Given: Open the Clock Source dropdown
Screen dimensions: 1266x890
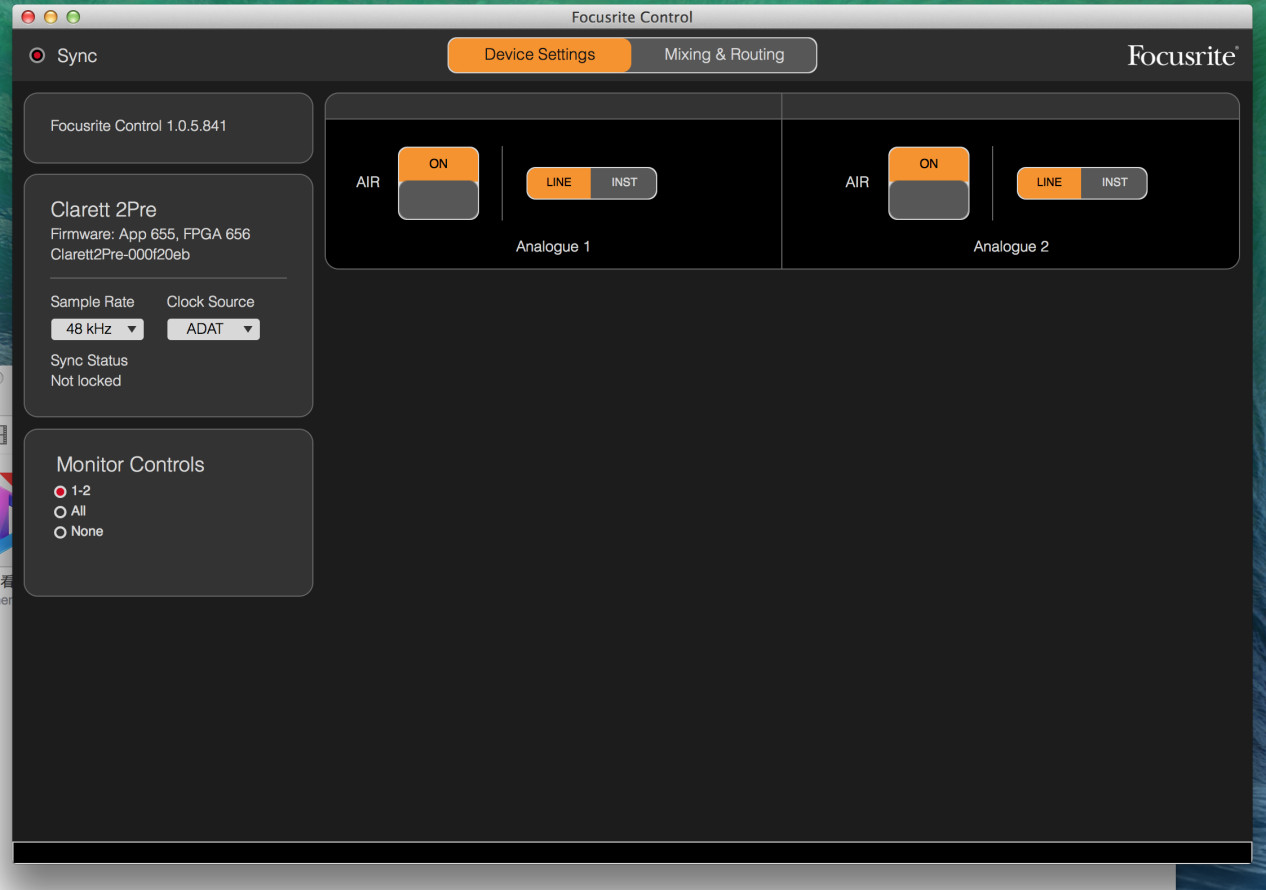Looking at the screenshot, I should (x=213, y=329).
